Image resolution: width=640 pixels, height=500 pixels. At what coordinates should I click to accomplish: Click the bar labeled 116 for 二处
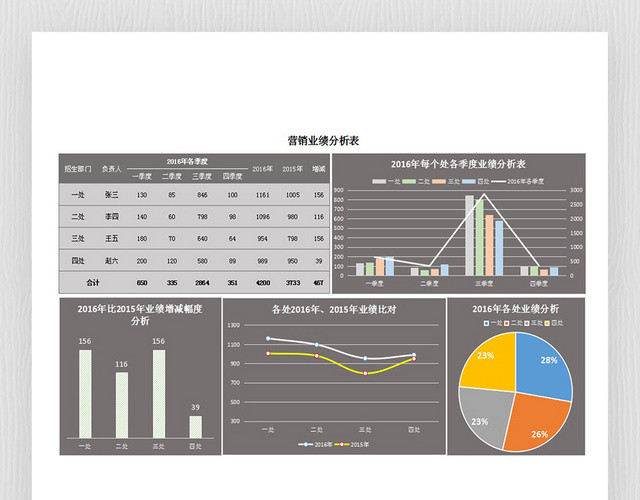coord(122,405)
